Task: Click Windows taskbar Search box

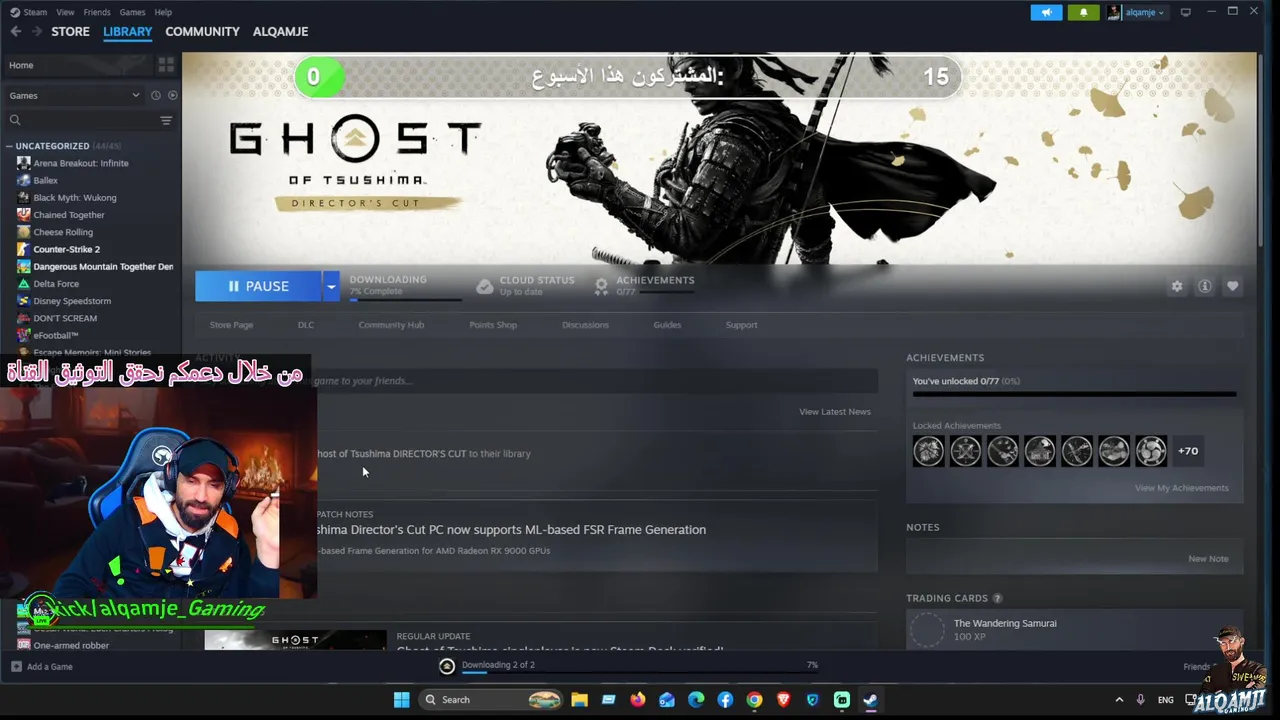Action: click(492, 699)
